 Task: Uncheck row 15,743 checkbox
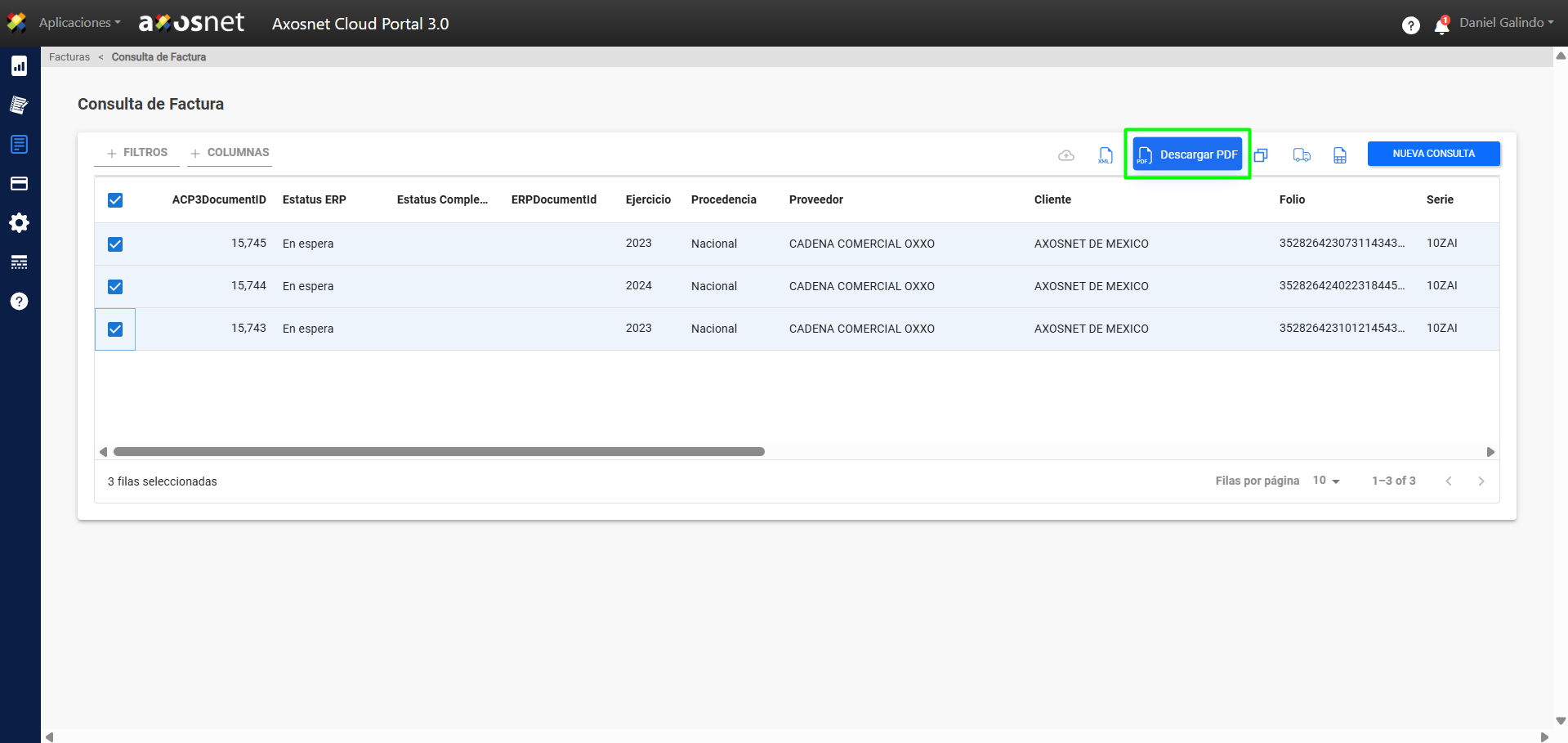pyautogui.click(x=115, y=329)
